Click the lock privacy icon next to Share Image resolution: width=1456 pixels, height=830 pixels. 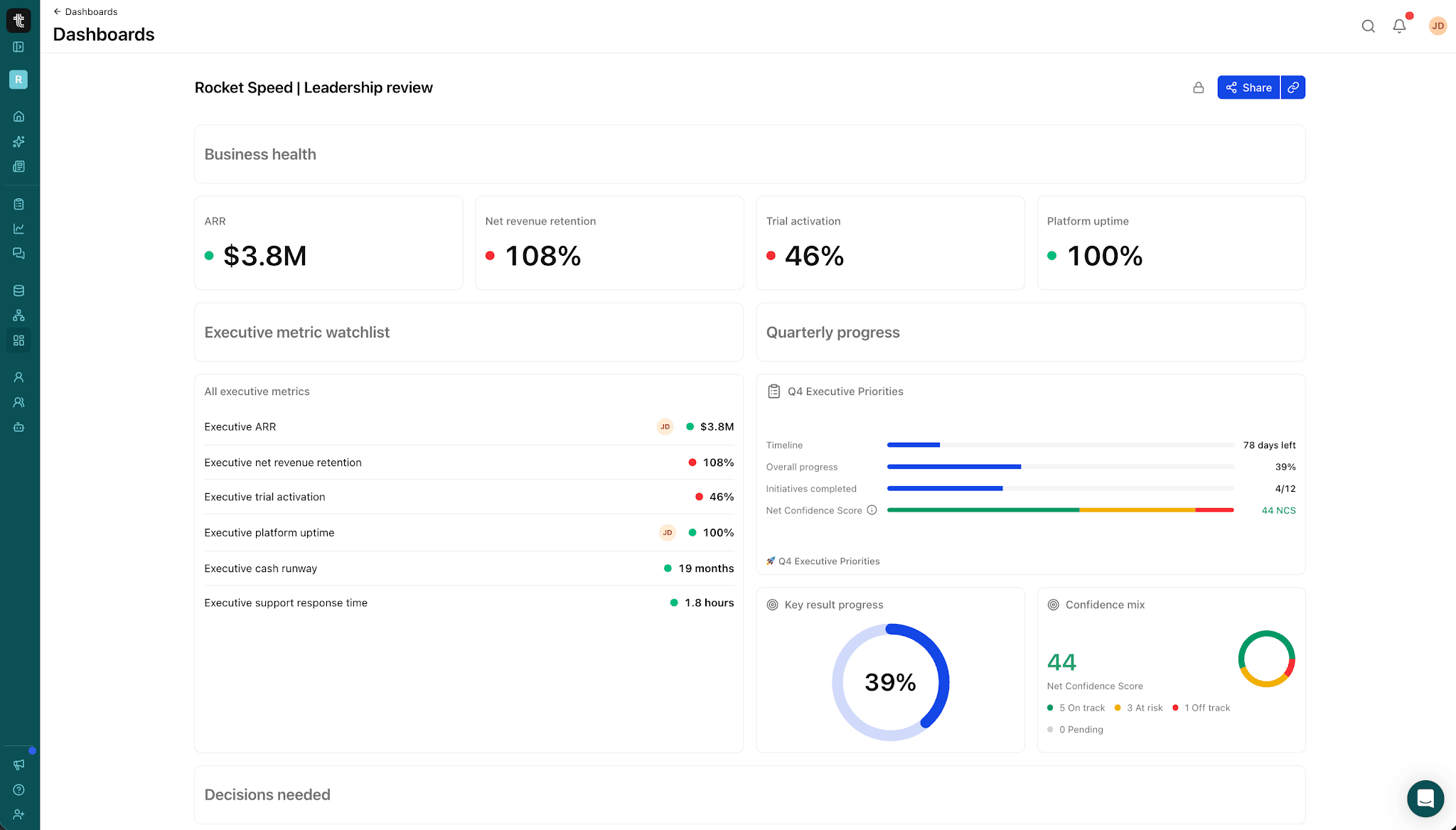pos(1199,87)
